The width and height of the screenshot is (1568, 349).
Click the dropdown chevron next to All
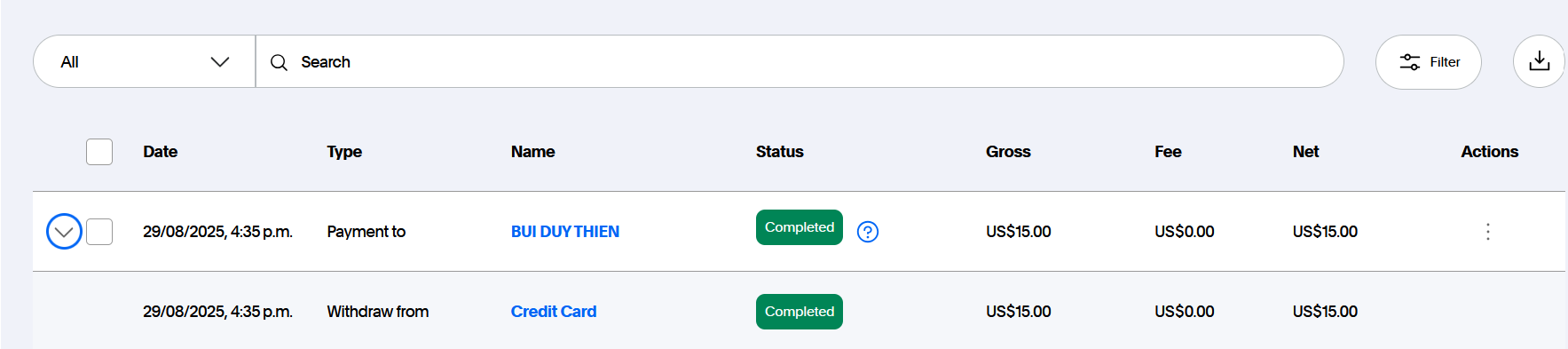[220, 62]
